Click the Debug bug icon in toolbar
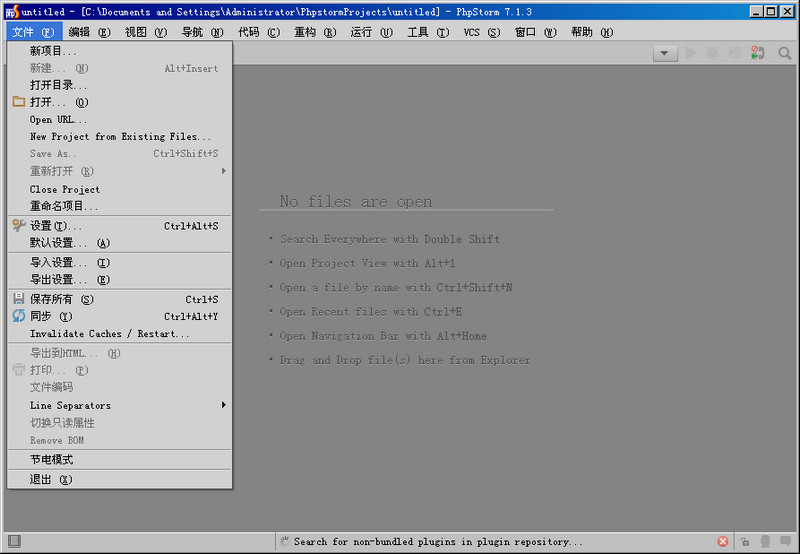Screen dimensions: 800x554 (713, 53)
